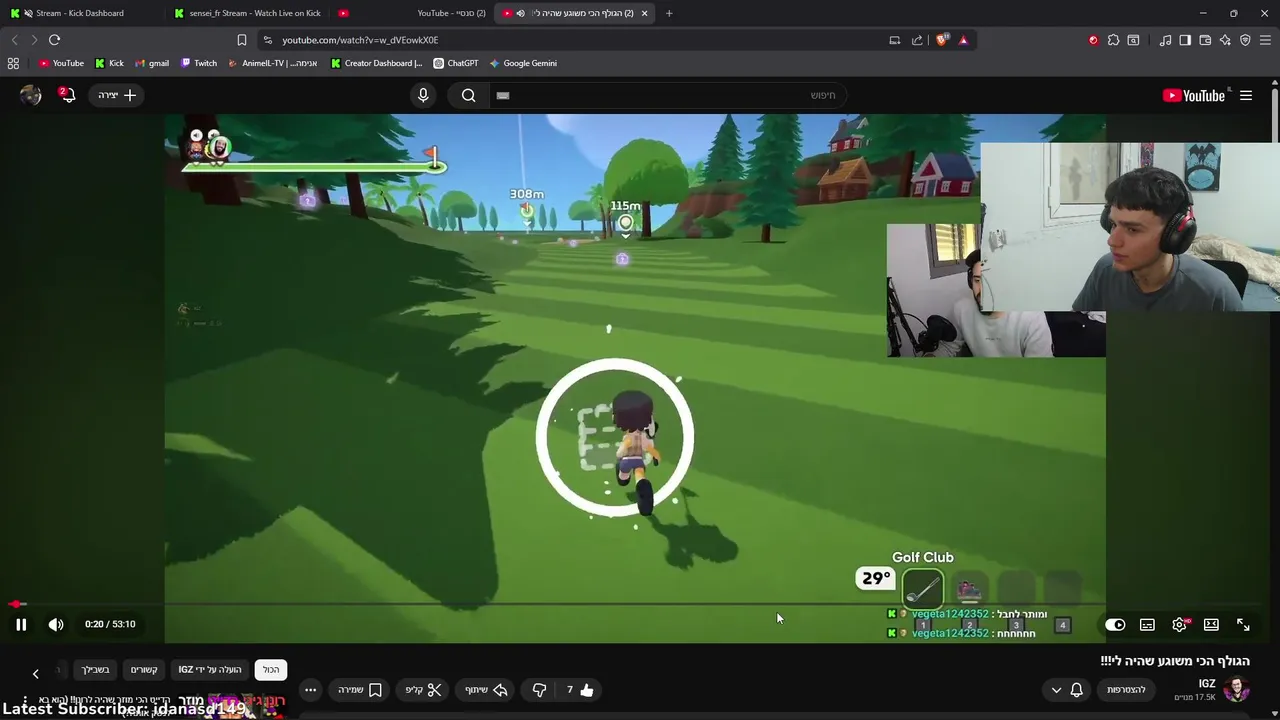Click the clip (קליפ) scissors button
The width and height of the screenshot is (1280, 720).
coord(423,690)
